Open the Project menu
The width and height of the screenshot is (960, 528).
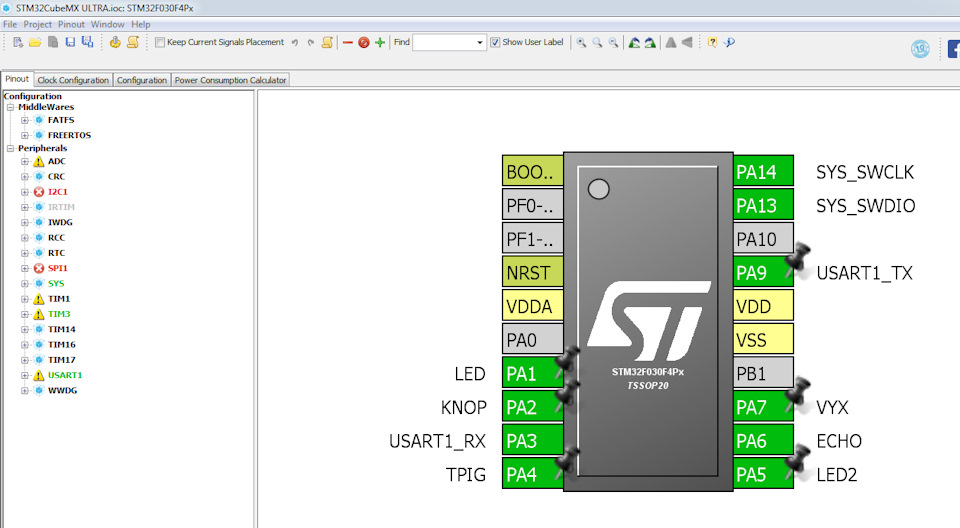[37, 25]
